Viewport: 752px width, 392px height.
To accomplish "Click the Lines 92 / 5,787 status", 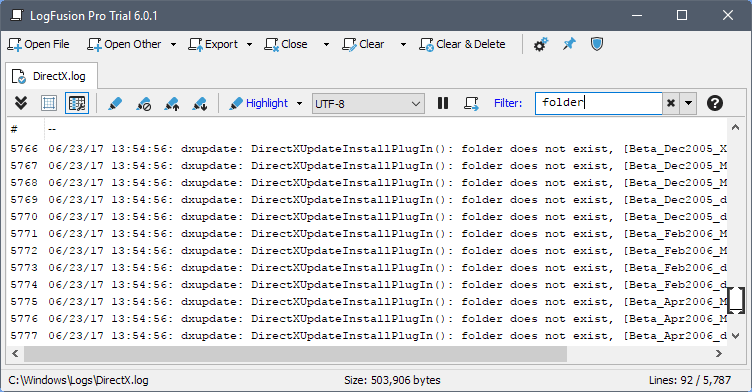I will [x=690, y=380].
